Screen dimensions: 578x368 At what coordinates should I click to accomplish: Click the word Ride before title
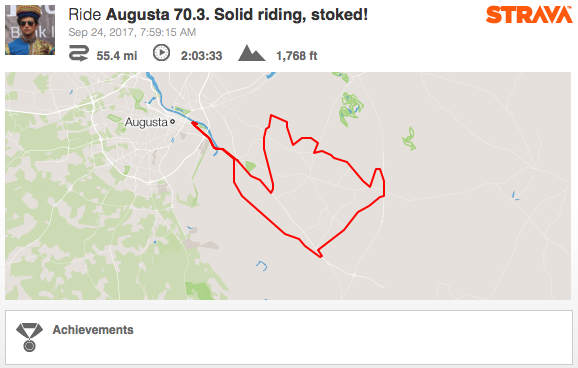pos(85,15)
